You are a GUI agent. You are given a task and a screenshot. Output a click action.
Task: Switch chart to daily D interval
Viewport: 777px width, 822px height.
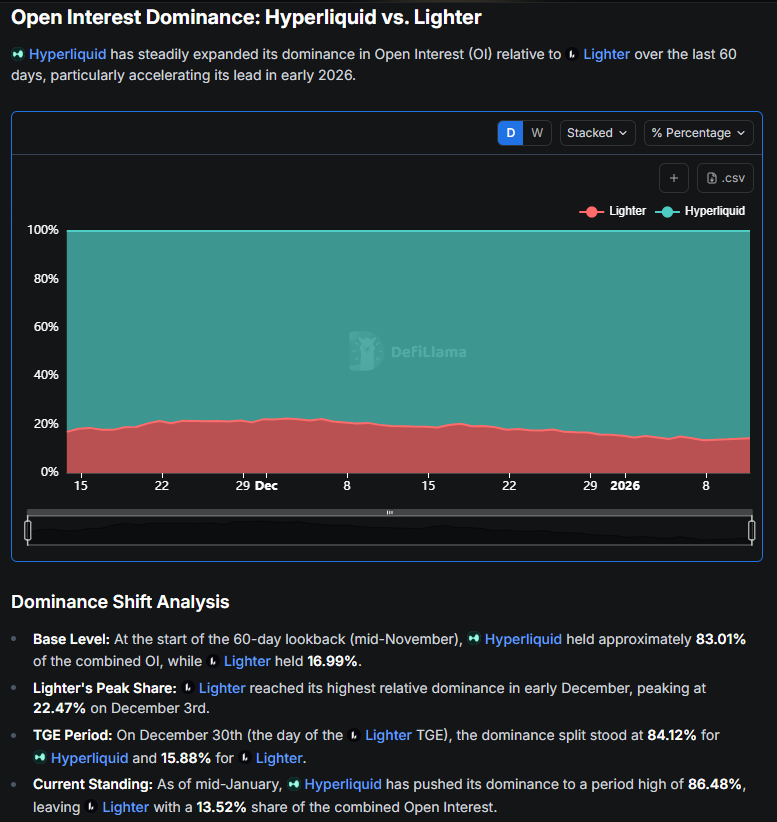510,133
